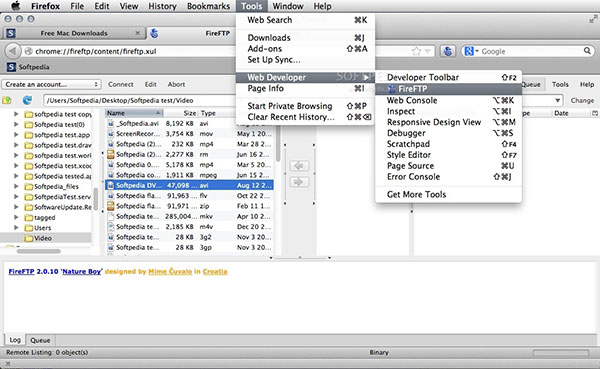Viewport: 600px width, 369px height.
Task: Click the refresh local directory icon
Action: 27,100
